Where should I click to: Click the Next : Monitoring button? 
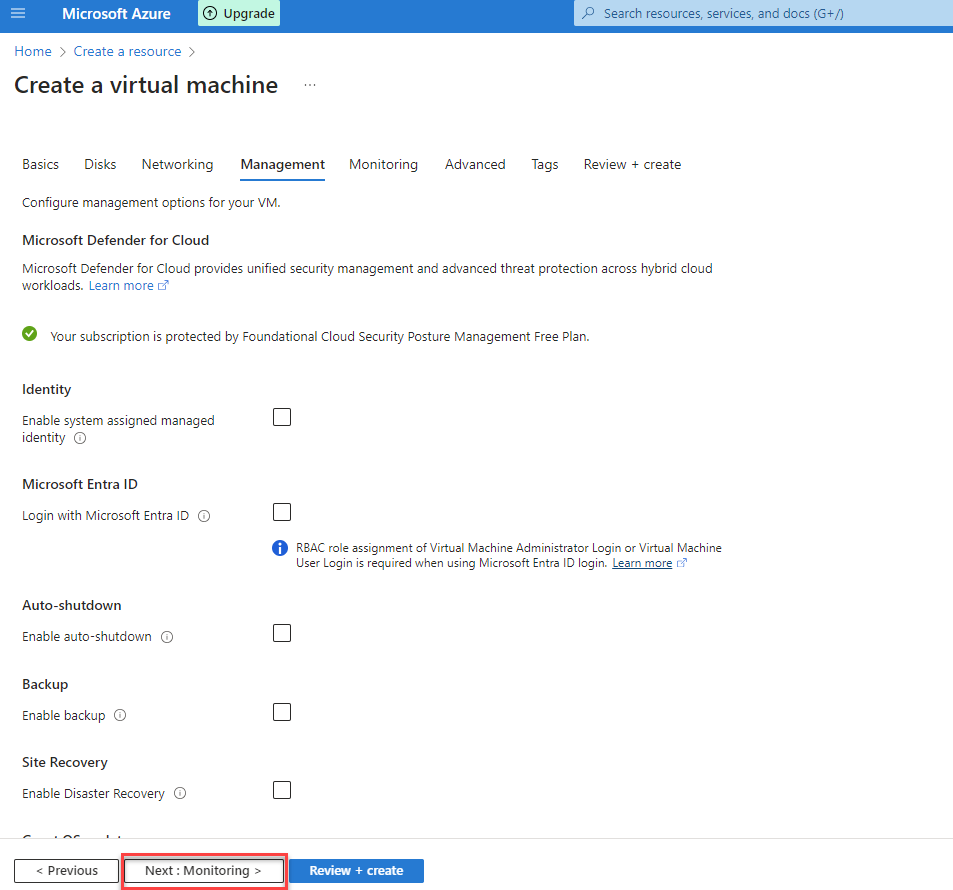click(x=203, y=870)
